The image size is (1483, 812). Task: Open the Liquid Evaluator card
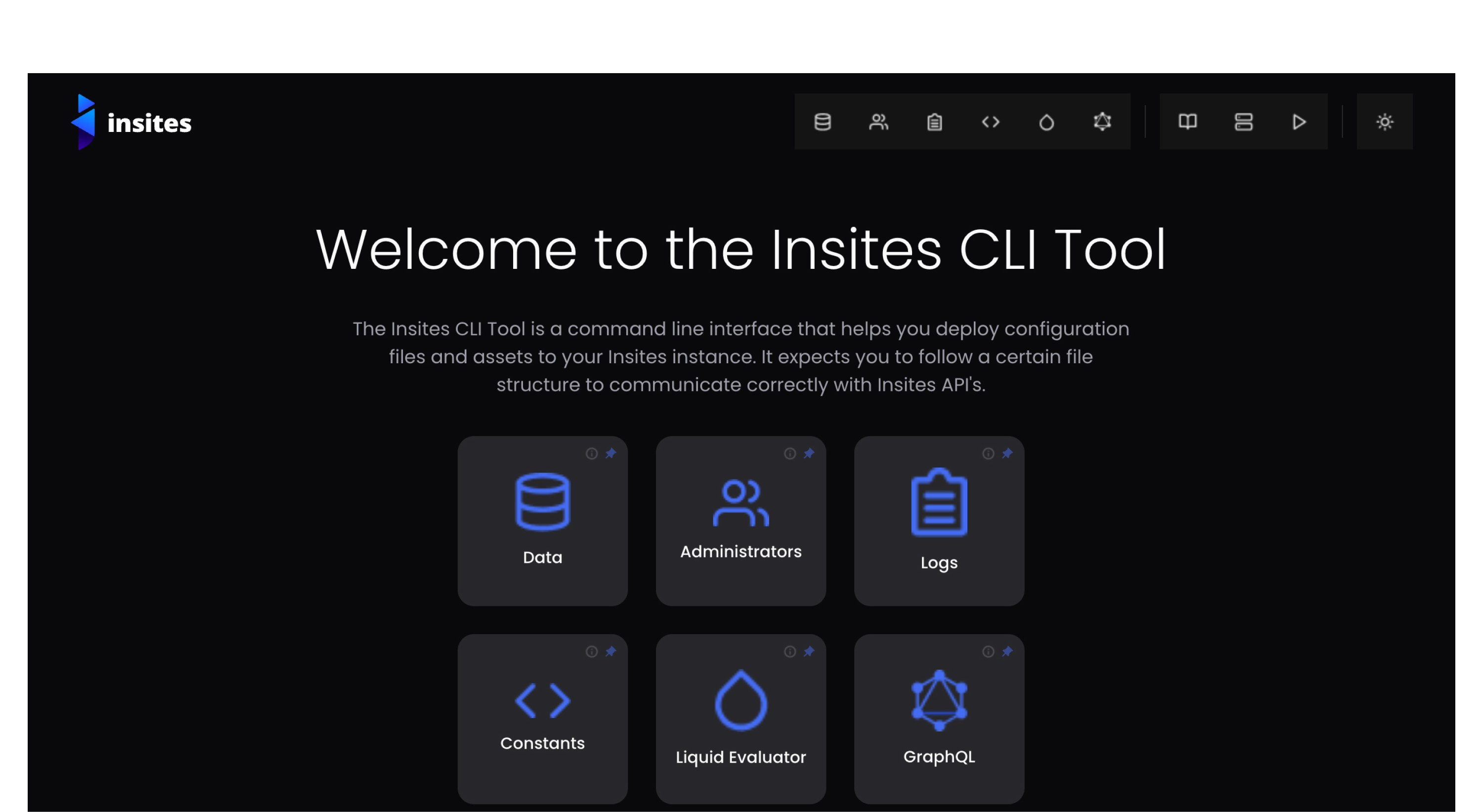pyautogui.click(x=741, y=720)
